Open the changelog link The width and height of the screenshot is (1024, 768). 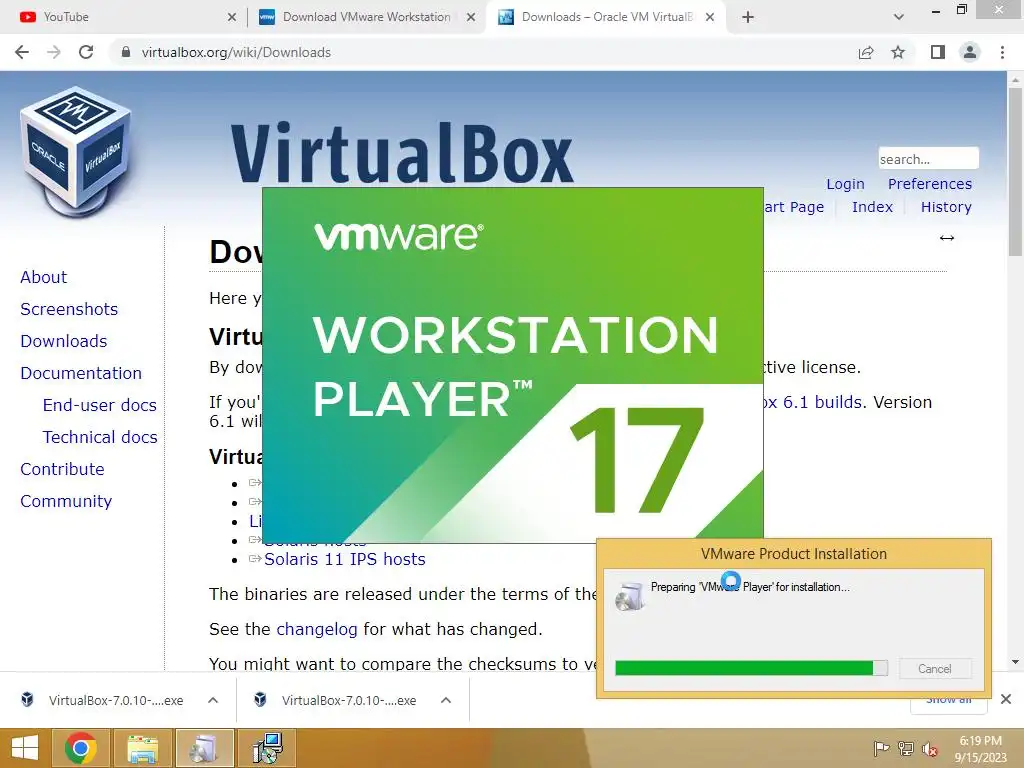point(317,629)
